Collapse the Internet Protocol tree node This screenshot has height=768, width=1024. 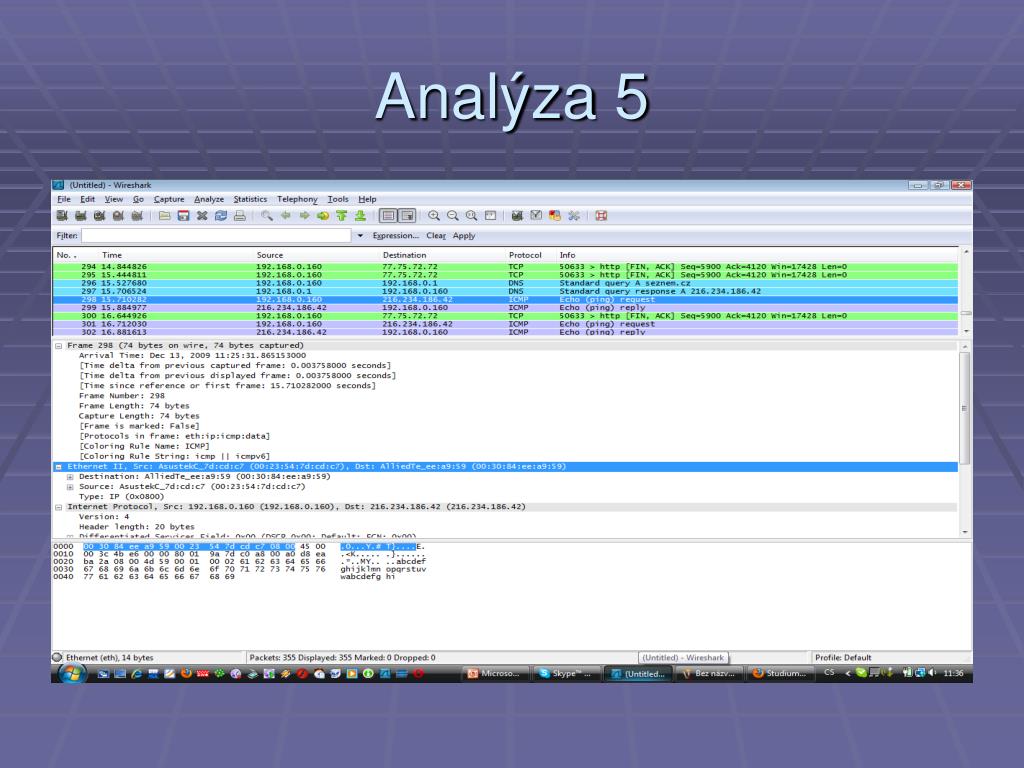point(59,507)
